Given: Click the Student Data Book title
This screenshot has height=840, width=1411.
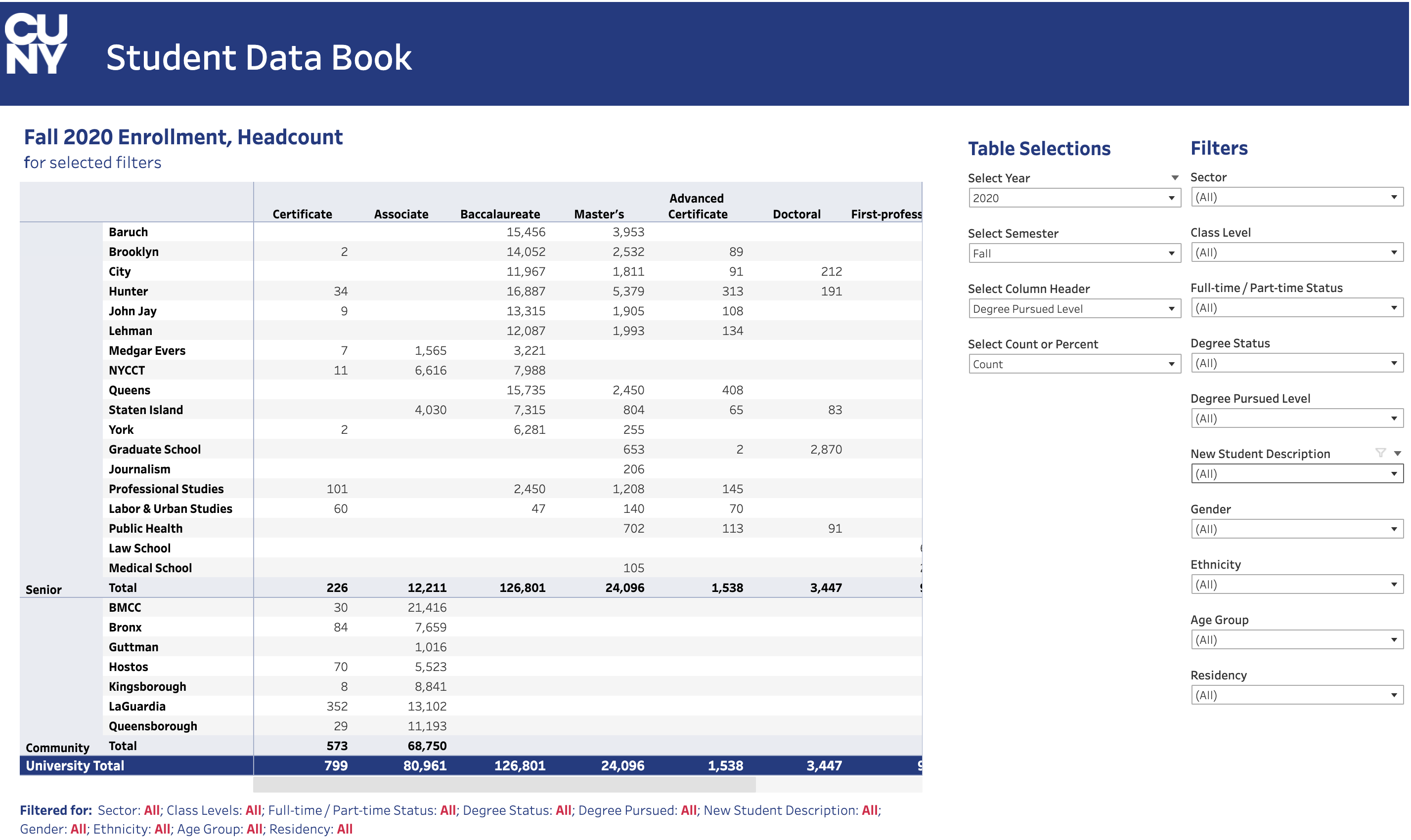Looking at the screenshot, I should [259, 58].
